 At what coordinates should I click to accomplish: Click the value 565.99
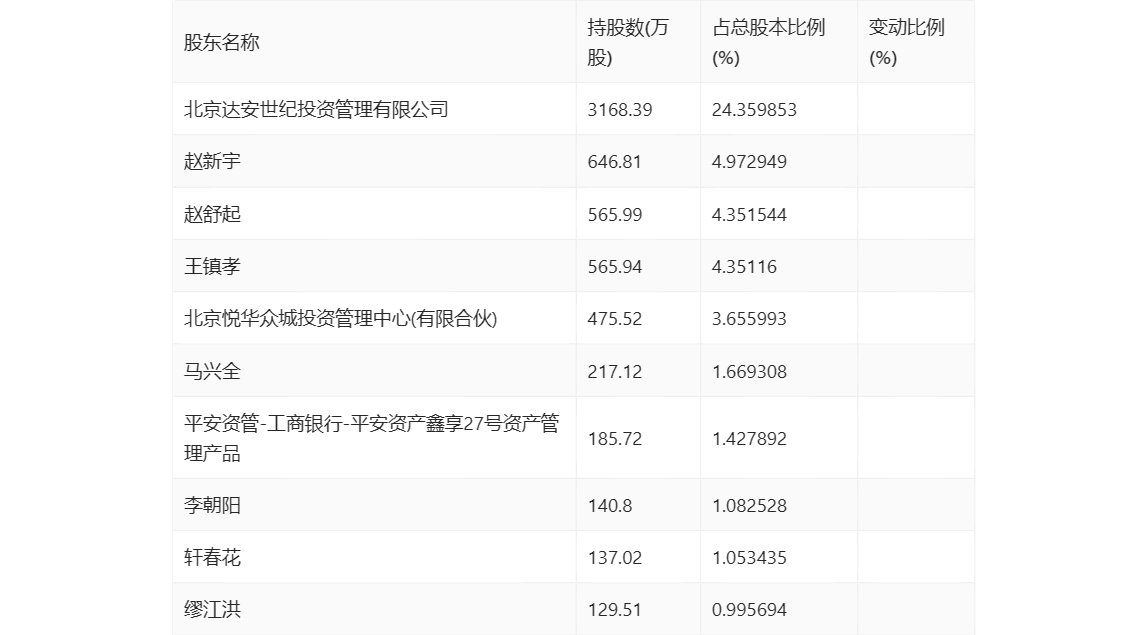click(614, 215)
